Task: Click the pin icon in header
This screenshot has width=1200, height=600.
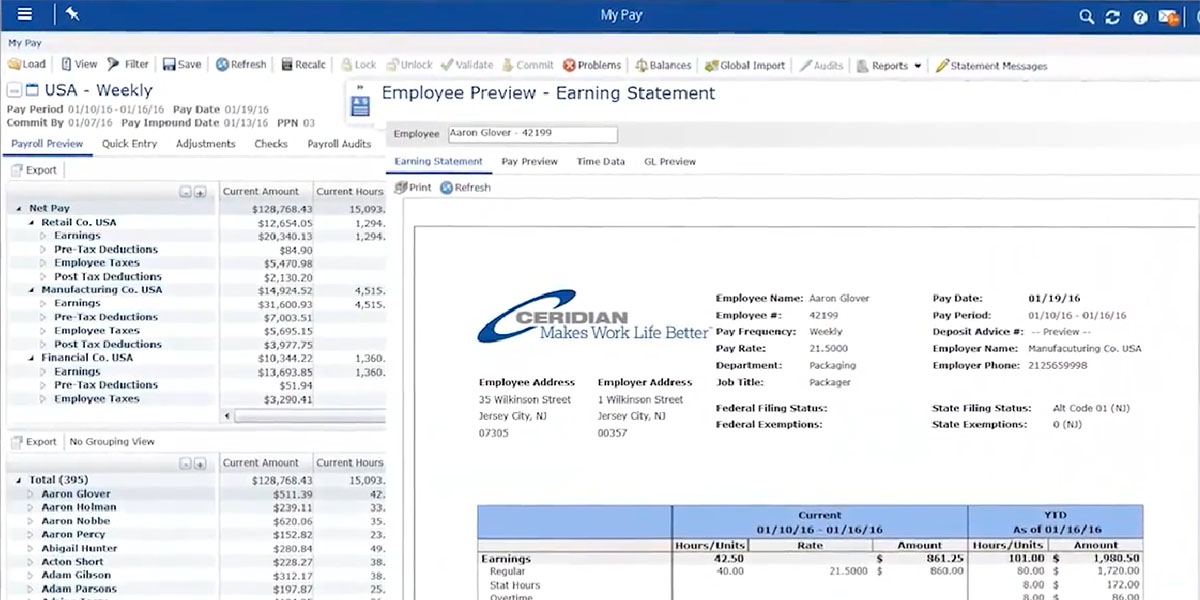Action: click(x=72, y=15)
